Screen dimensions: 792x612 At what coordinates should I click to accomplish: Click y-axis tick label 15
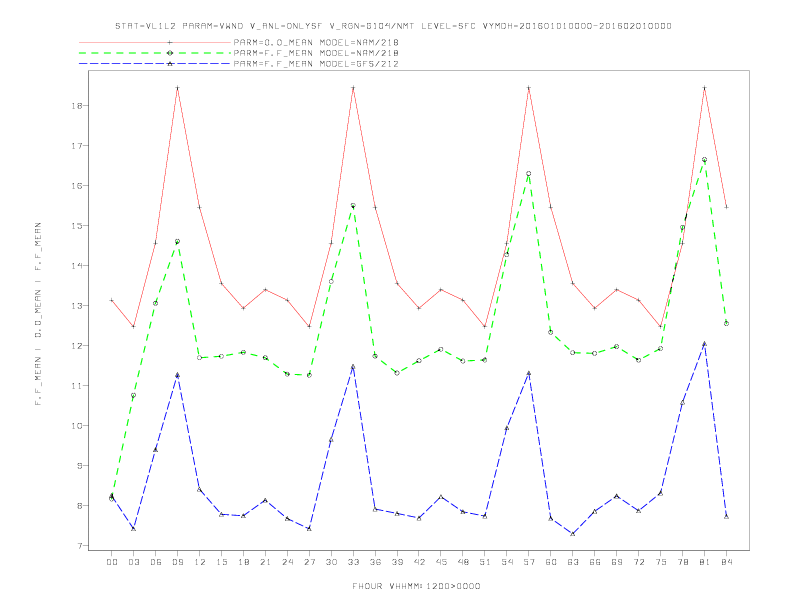coord(77,226)
